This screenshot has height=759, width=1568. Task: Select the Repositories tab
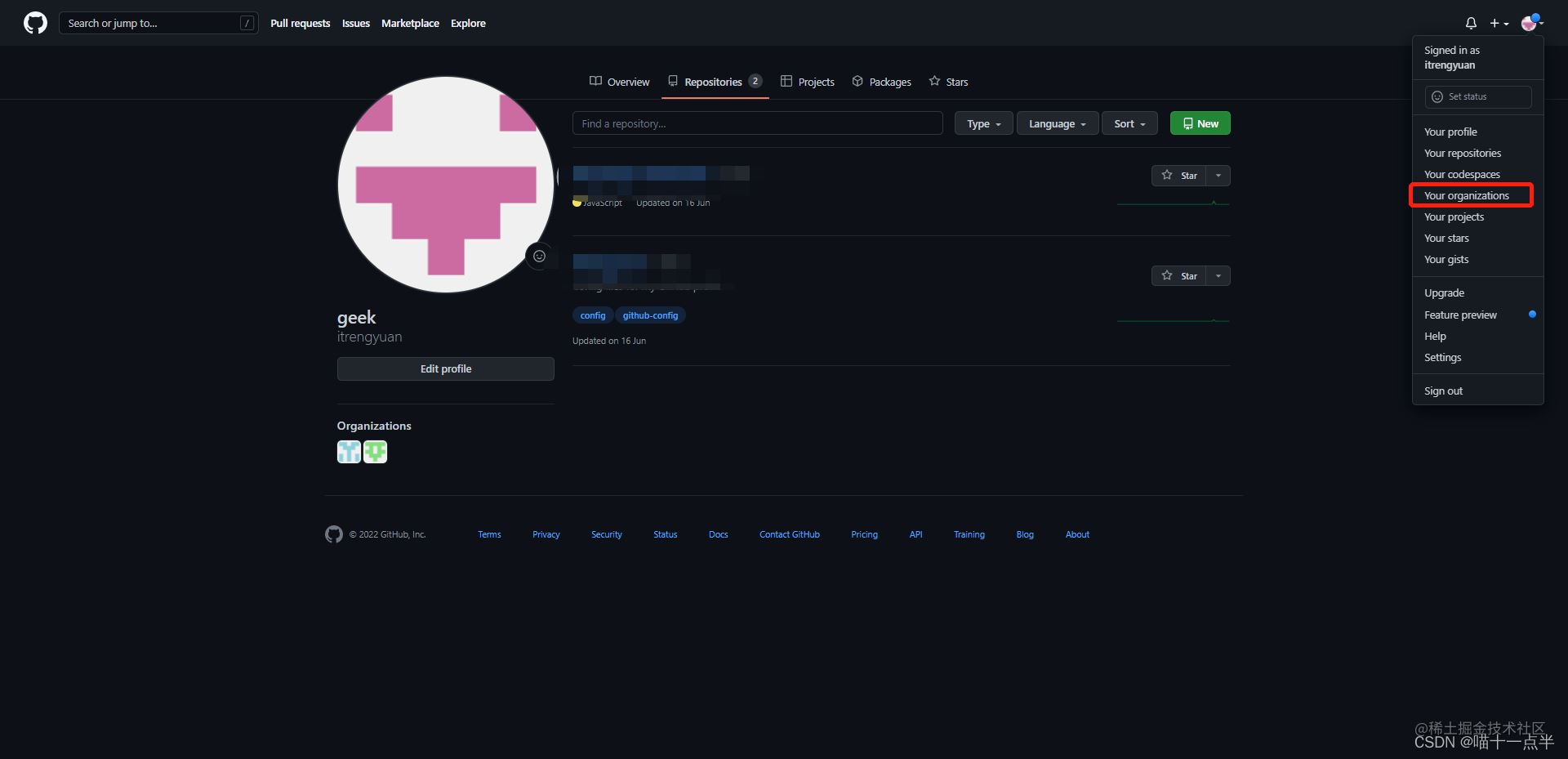(715, 82)
